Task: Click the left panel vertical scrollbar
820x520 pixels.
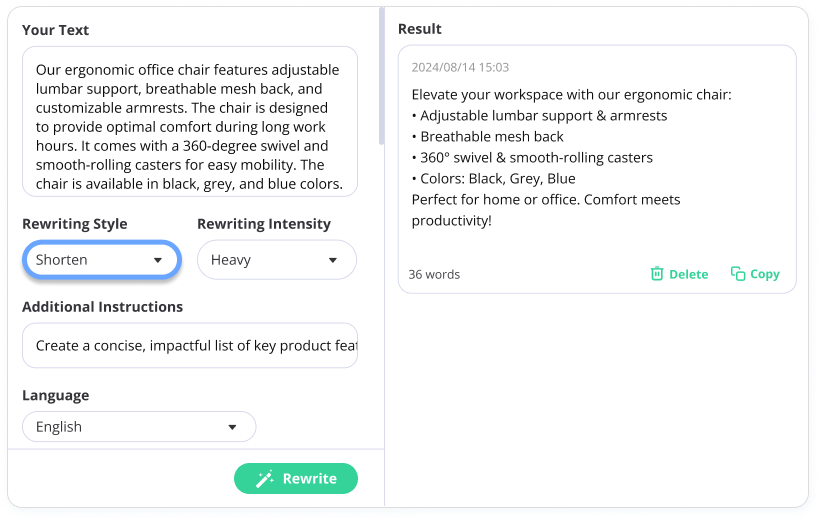Action: tap(382, 76)
